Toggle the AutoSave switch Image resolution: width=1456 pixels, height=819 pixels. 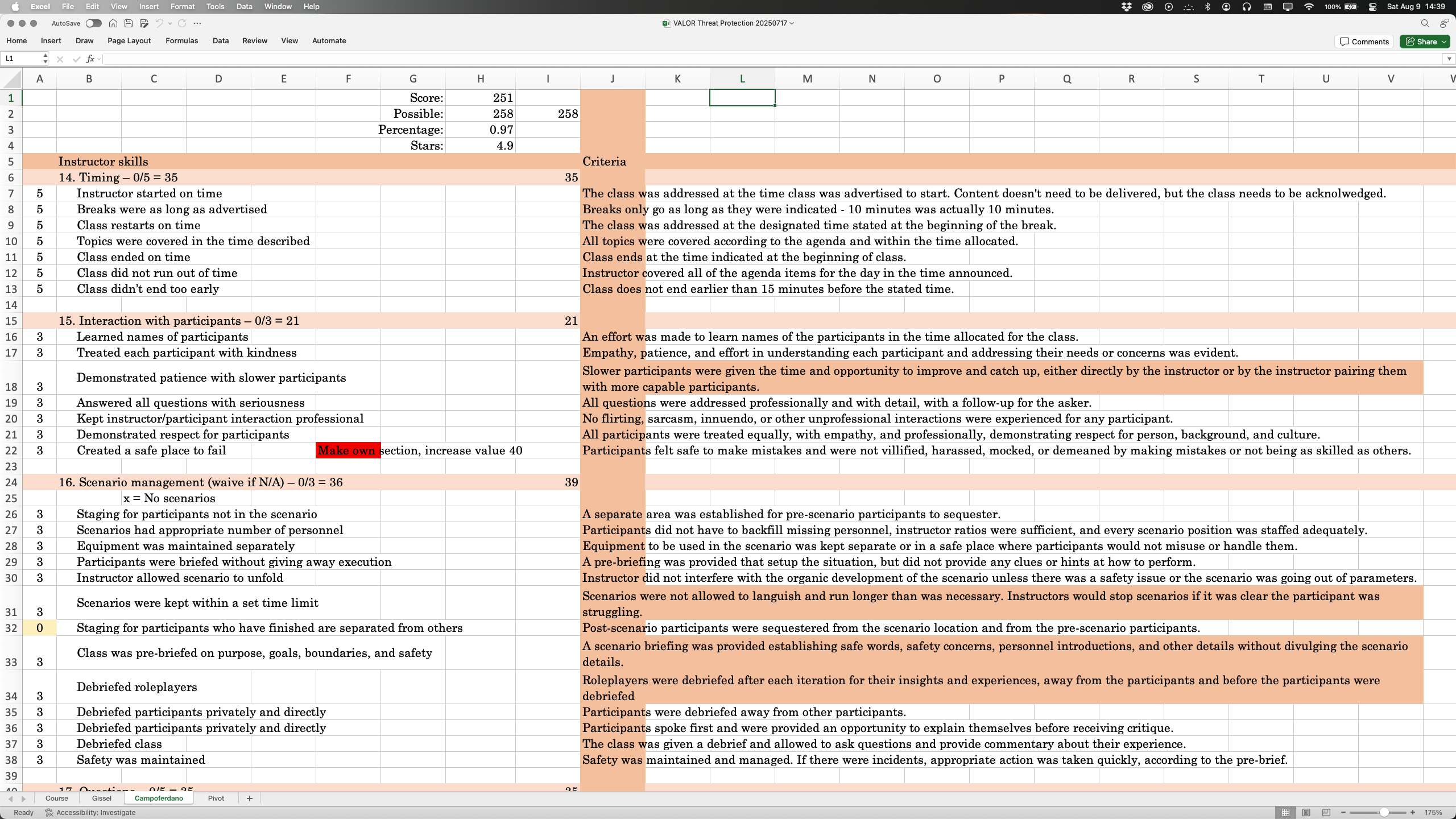94,23
